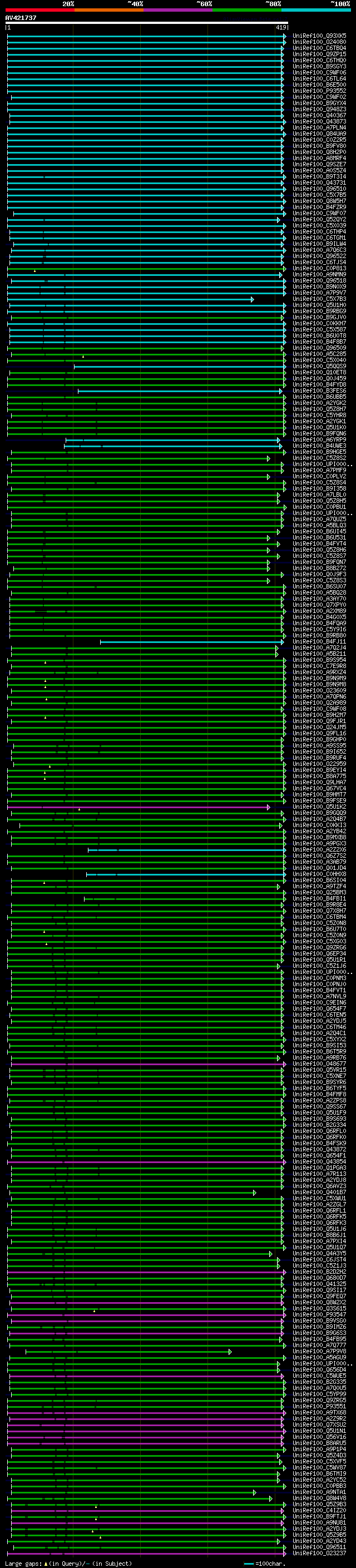Open UniRef100_A5C285 entry
Screen dimensions: 356x1568
(x=319, y=354)
